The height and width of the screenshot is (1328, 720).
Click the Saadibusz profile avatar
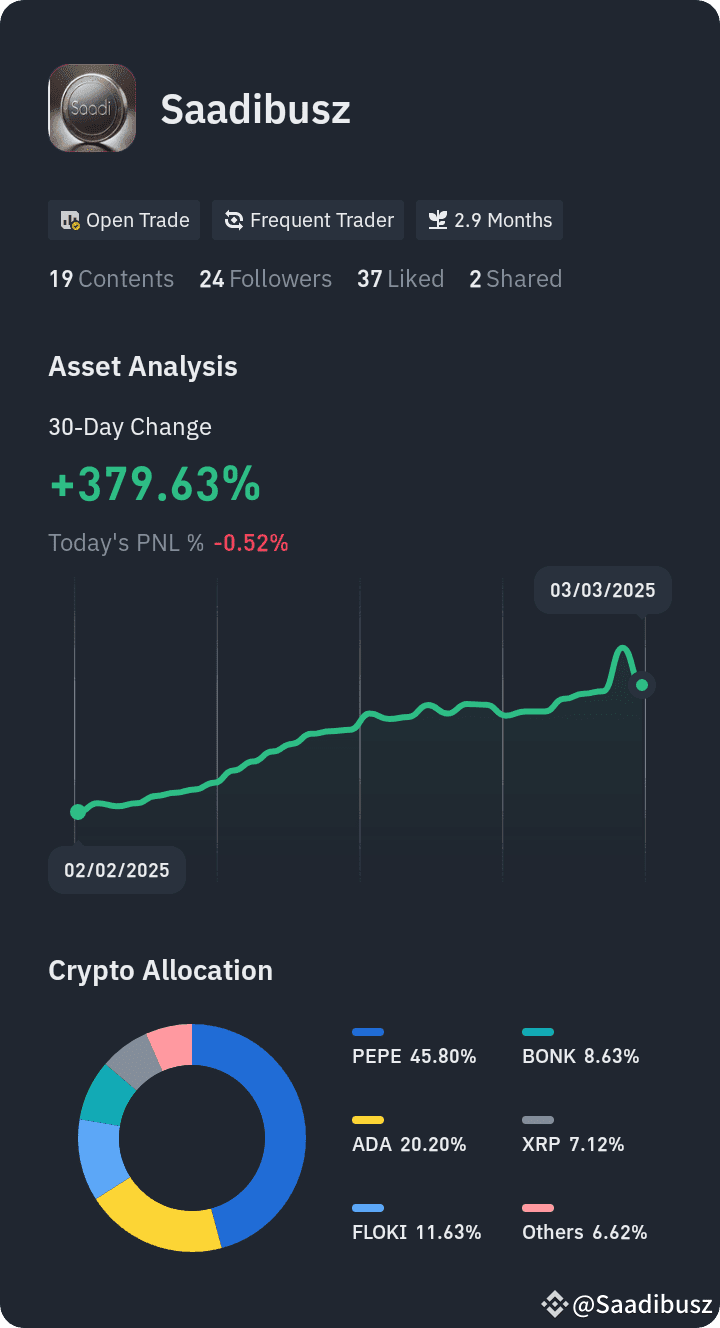[92, 108]
